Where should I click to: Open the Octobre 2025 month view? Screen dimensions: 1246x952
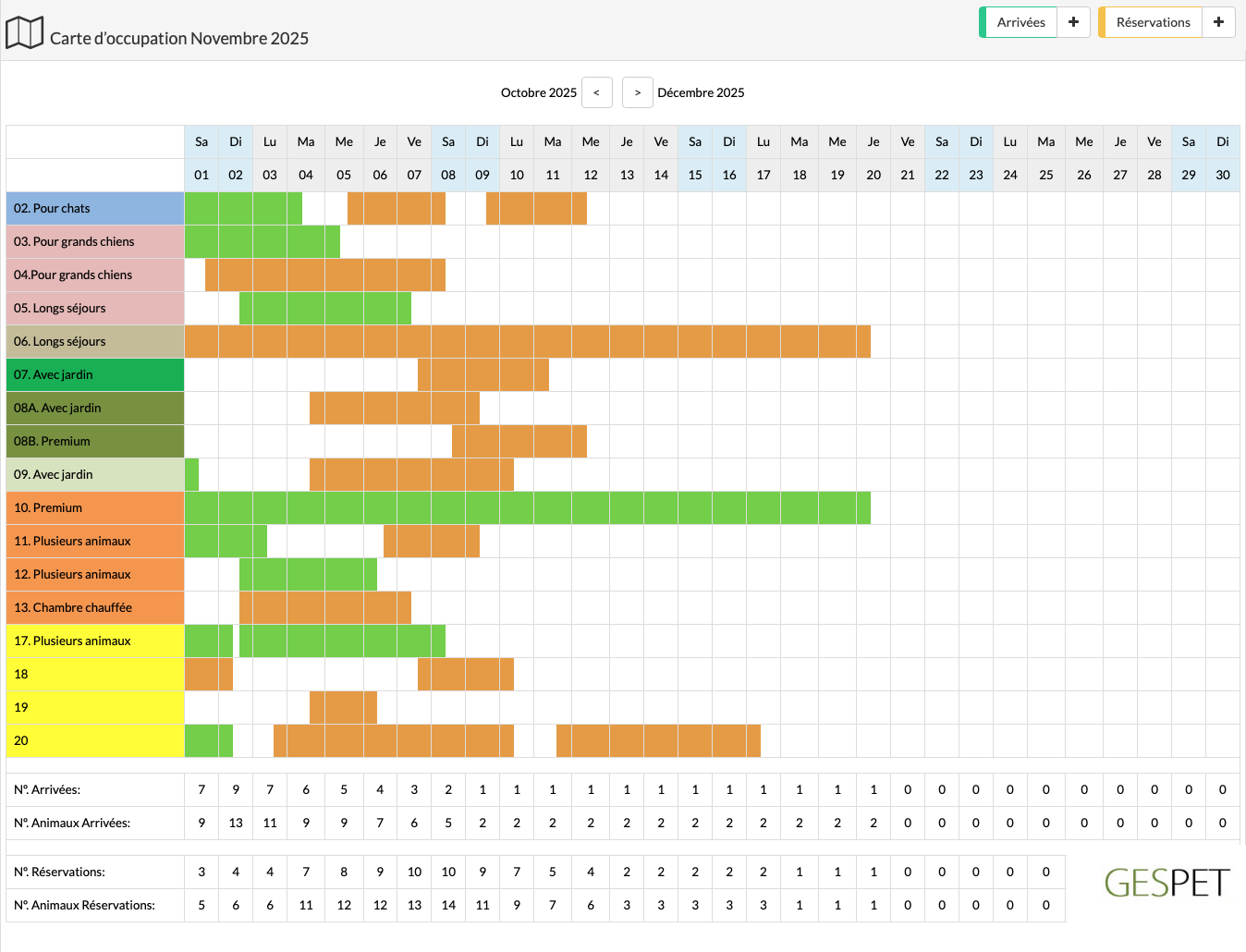click(539, 92)
